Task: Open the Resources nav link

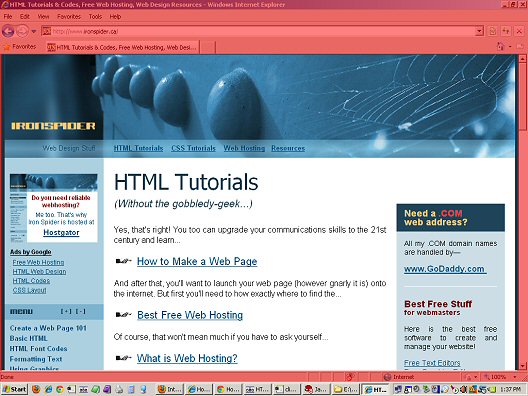Action: pyautogui.click(x=288, y=148)
